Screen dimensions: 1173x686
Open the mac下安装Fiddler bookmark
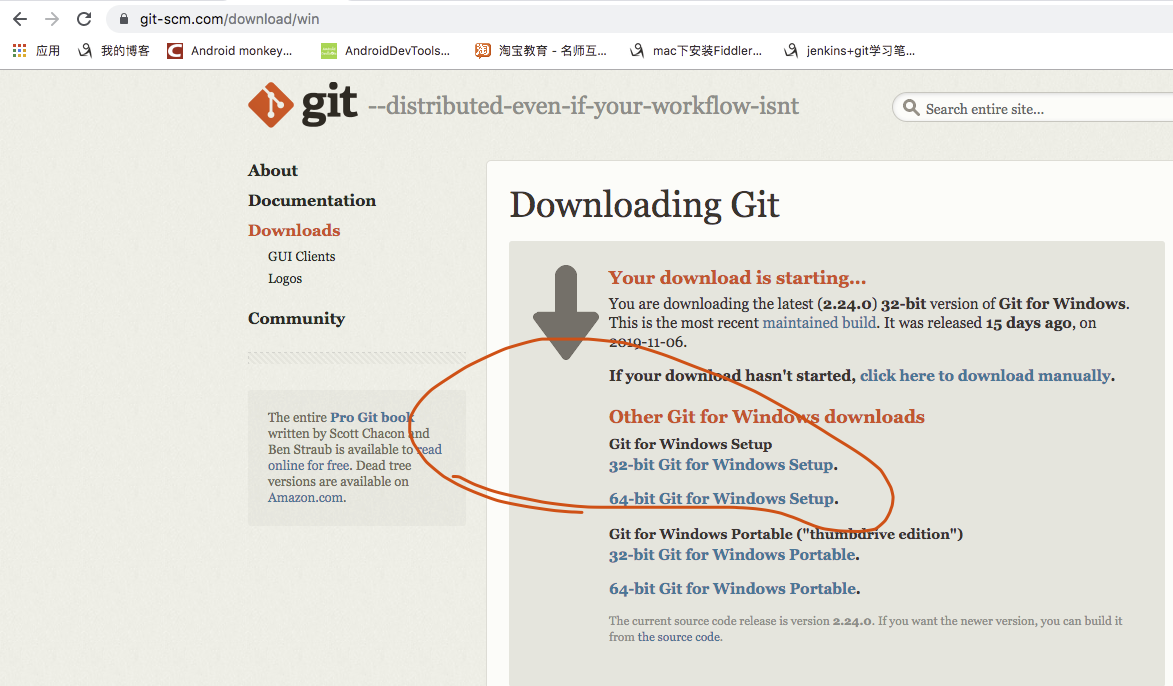(x=696, y=50)
